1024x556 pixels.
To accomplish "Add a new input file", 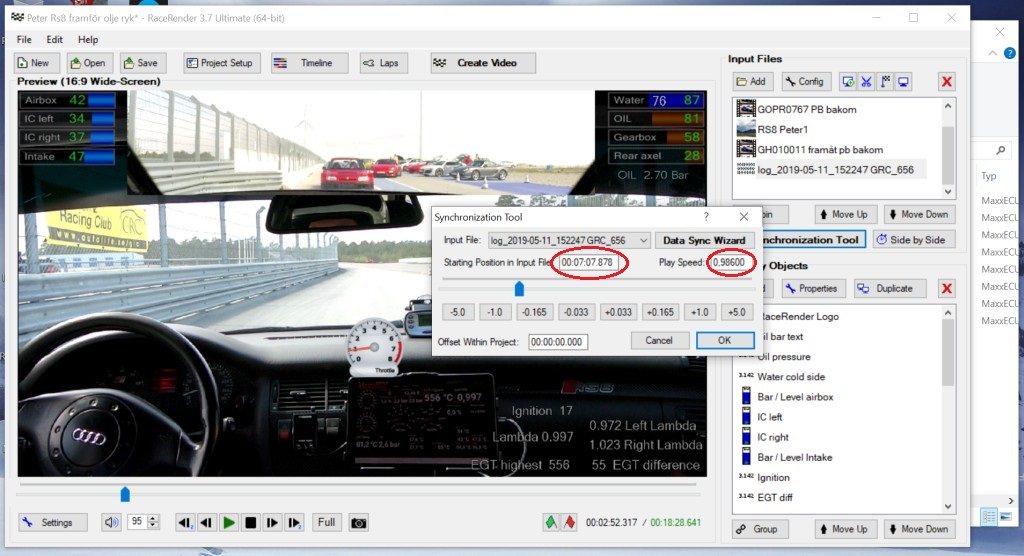I will [753, 82].
